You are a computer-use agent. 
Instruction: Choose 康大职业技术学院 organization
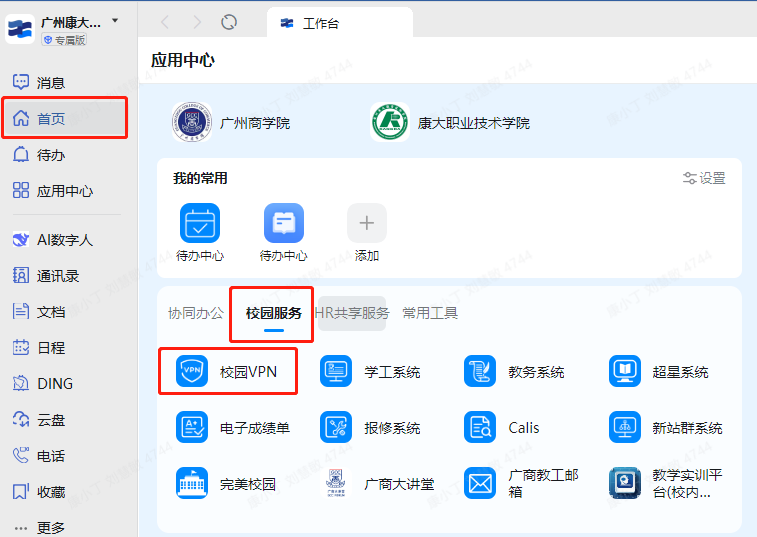[450, 123]
